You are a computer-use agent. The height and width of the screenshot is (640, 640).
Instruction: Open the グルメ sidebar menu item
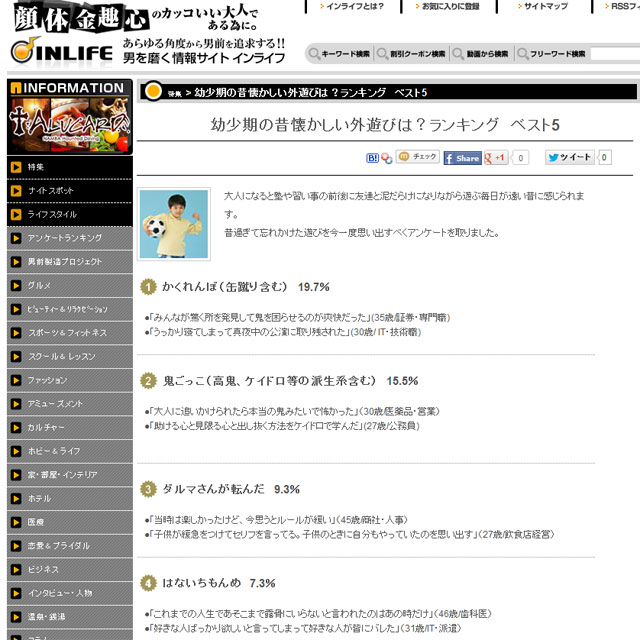pyautogui.click(x=68, y=285)
